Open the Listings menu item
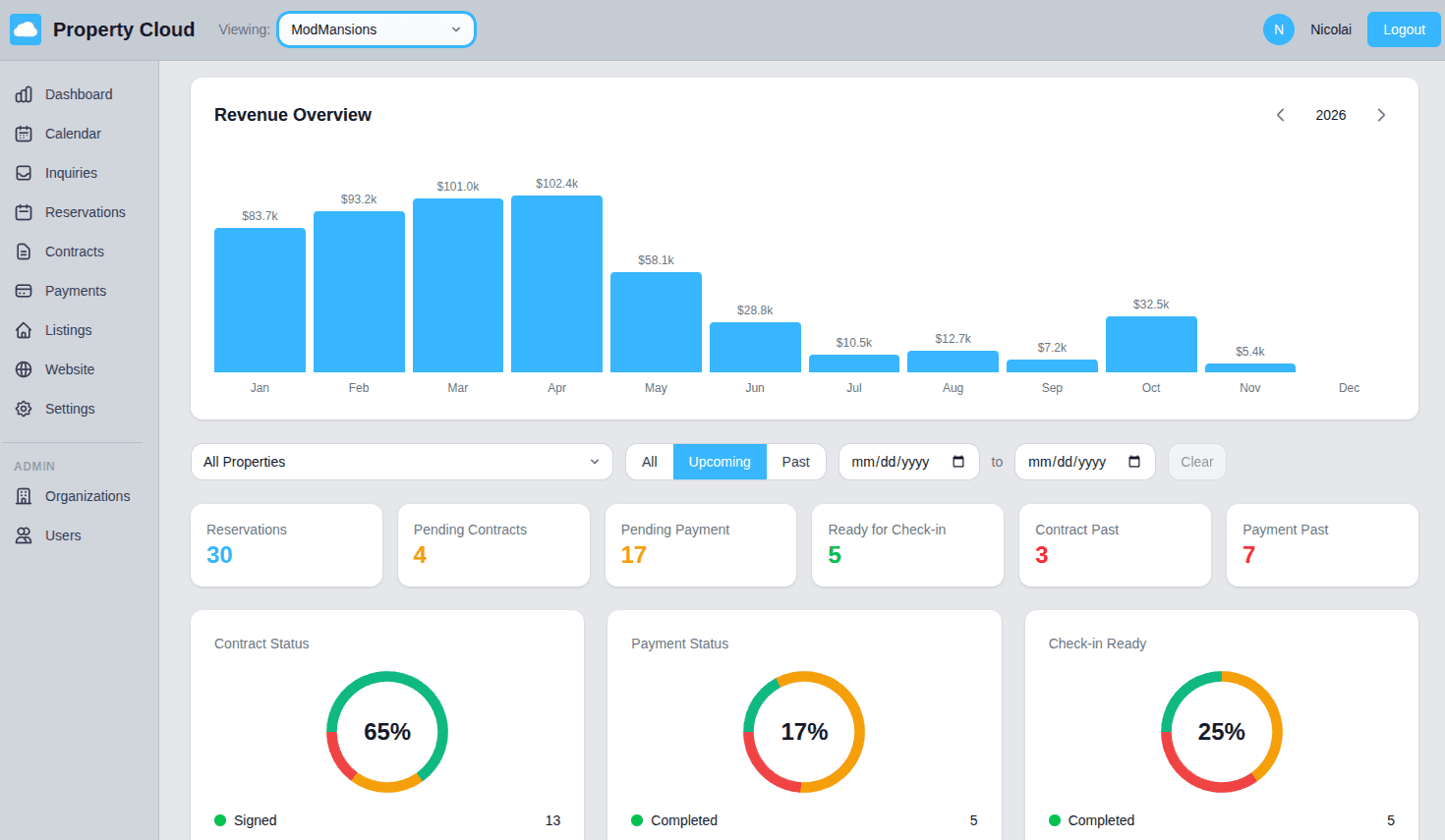 pos(79,330)
